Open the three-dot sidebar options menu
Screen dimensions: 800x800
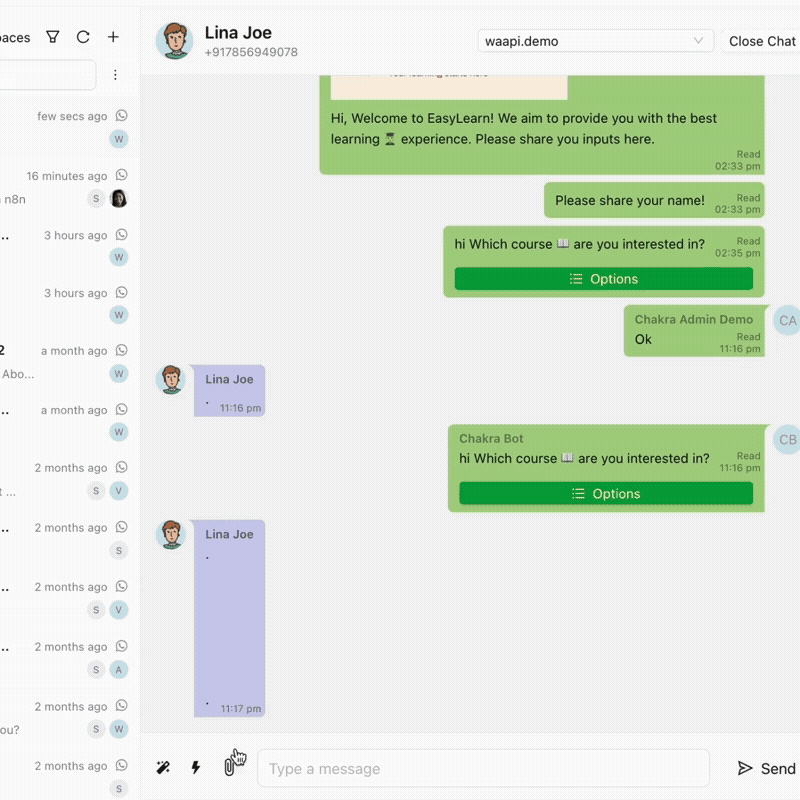(x=115, y=75)
